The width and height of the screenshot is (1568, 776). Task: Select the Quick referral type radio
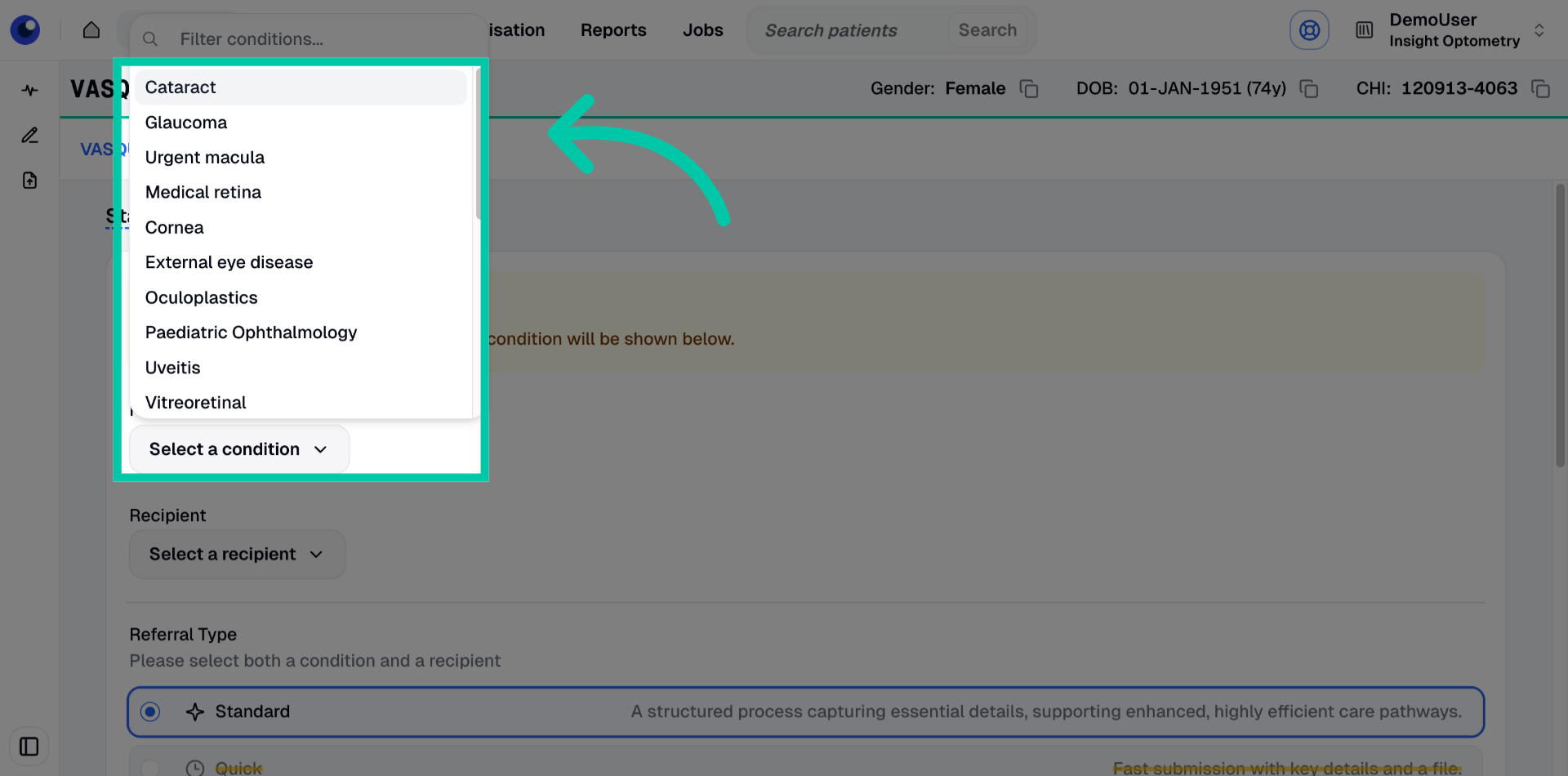[x=150, y=768]
